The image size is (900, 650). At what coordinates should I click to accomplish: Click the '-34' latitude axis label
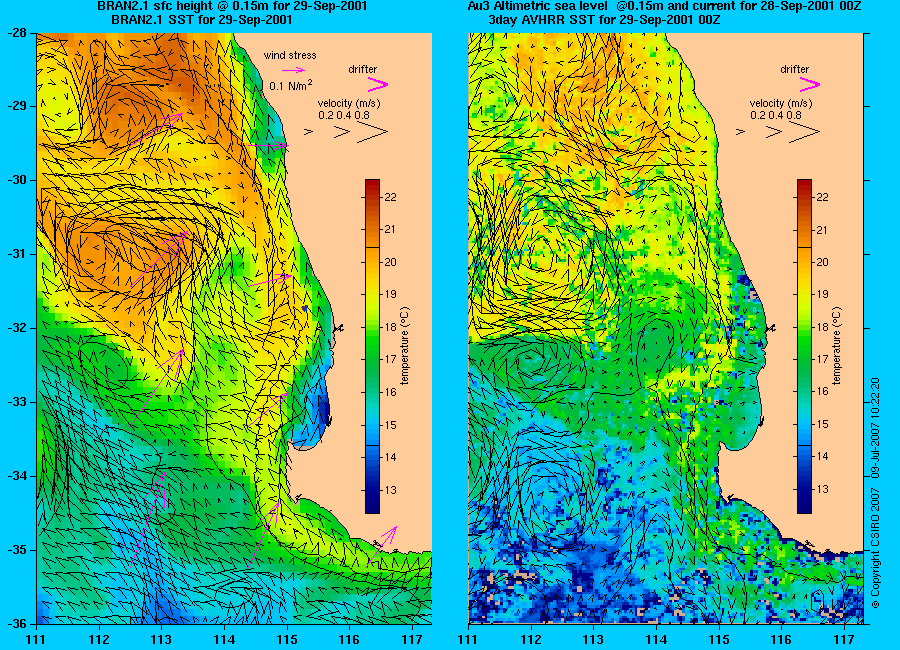point(17,476)
